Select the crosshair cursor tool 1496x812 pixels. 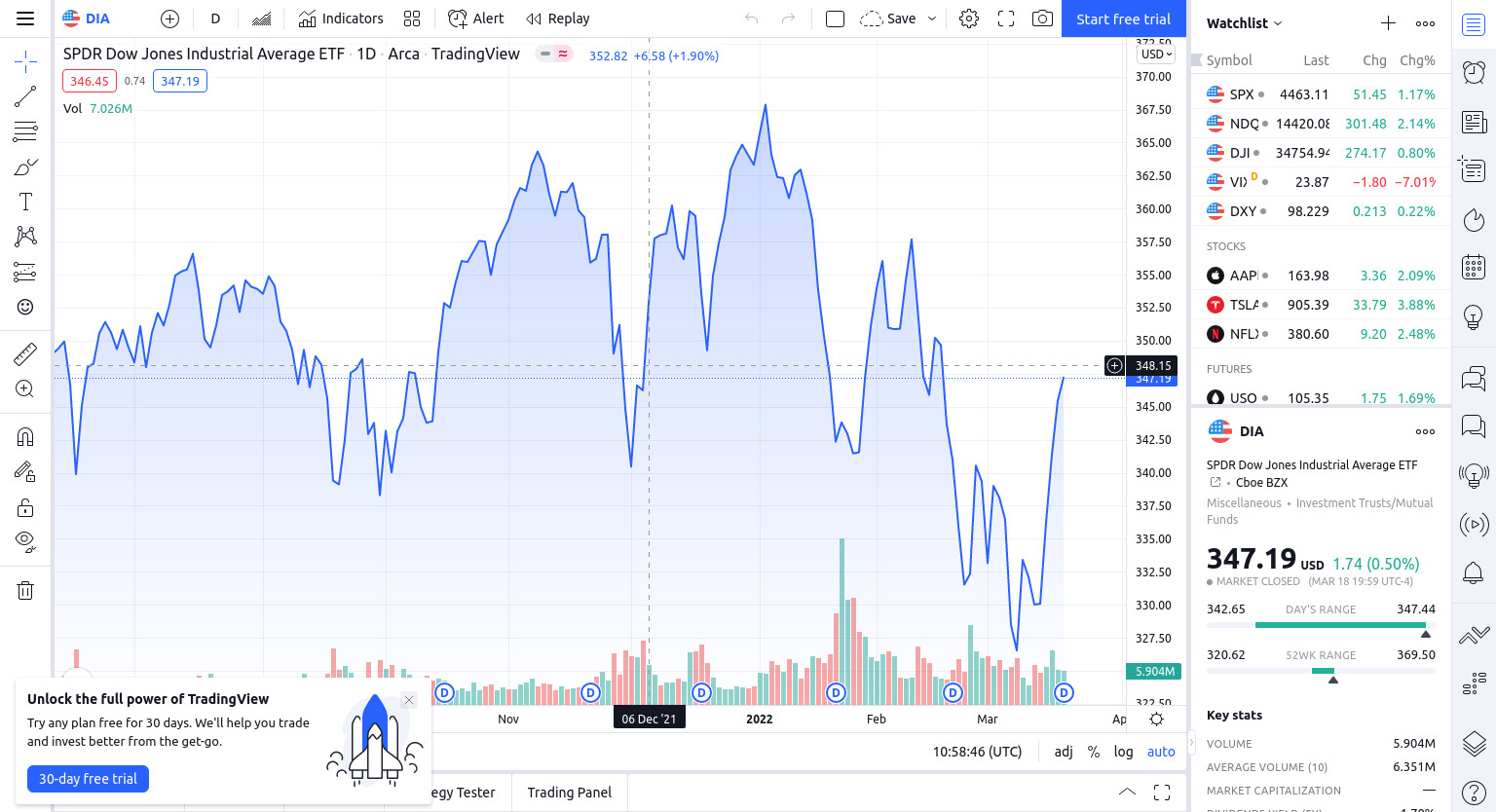25,62
